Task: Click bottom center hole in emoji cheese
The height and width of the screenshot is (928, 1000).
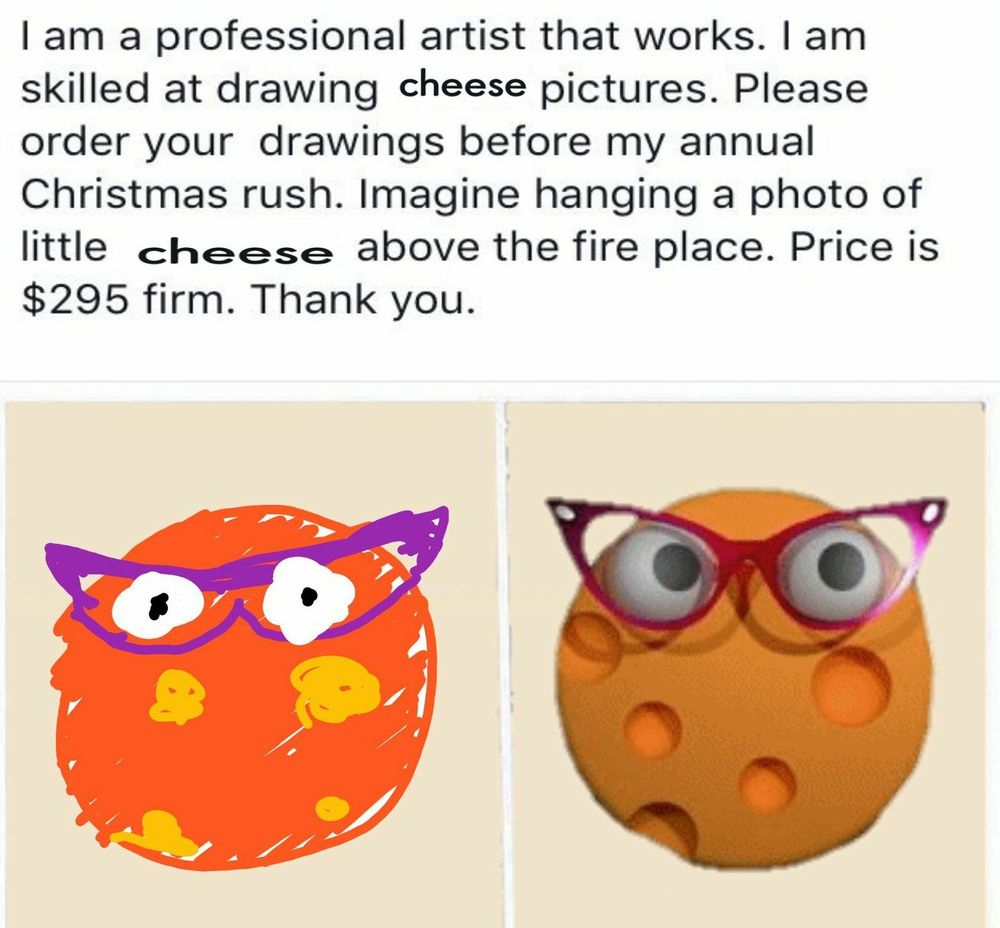Action: 767,784
